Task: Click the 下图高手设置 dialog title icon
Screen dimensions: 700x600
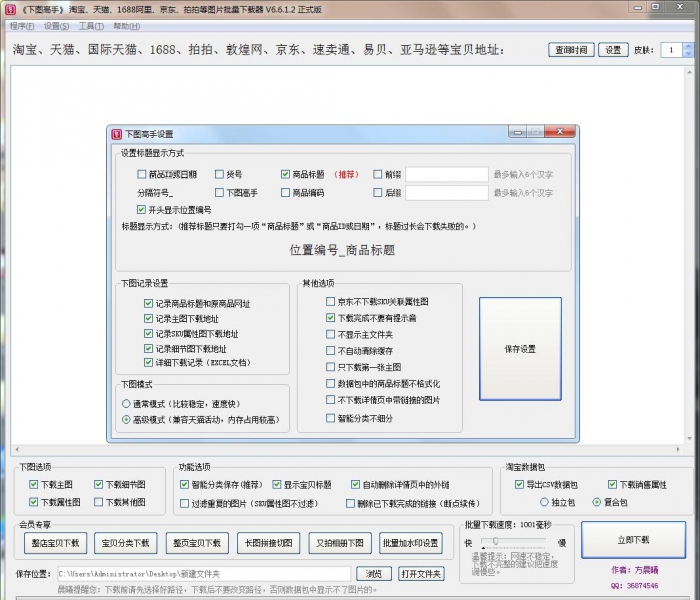Action: [x=116, y=134]
